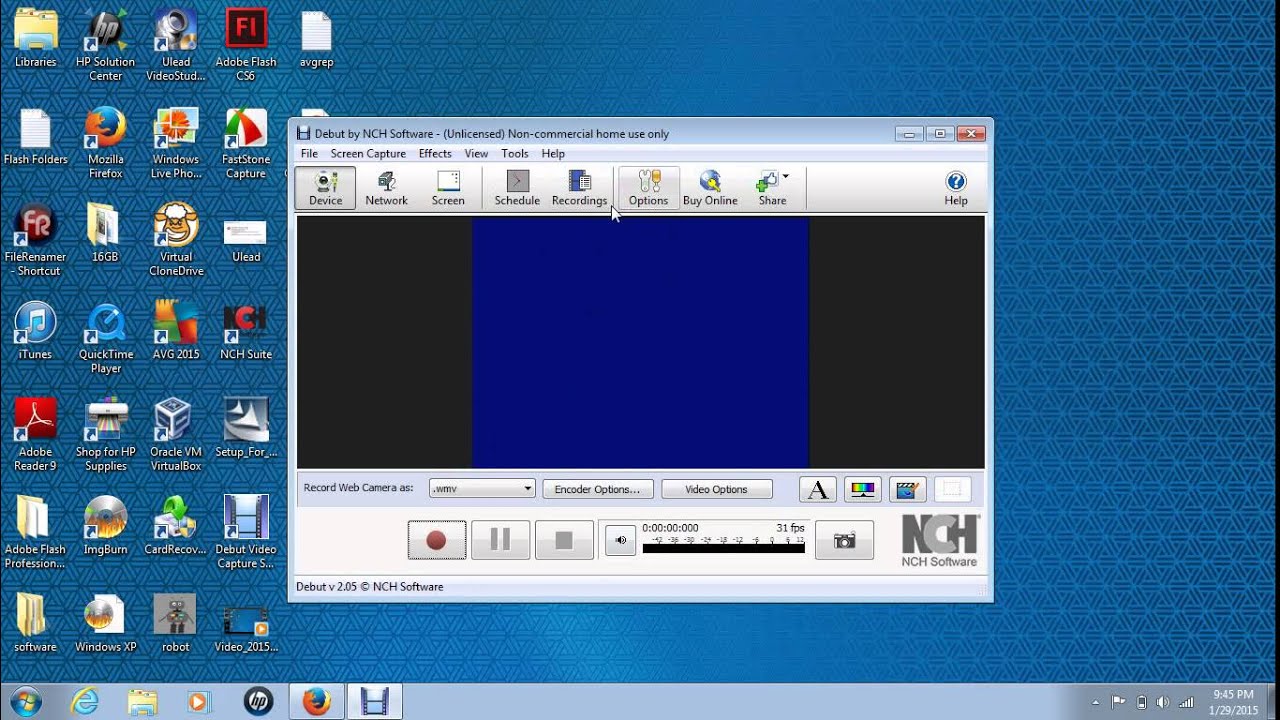
Task: Expand the Share dropdown arrow
Action: 786,177
